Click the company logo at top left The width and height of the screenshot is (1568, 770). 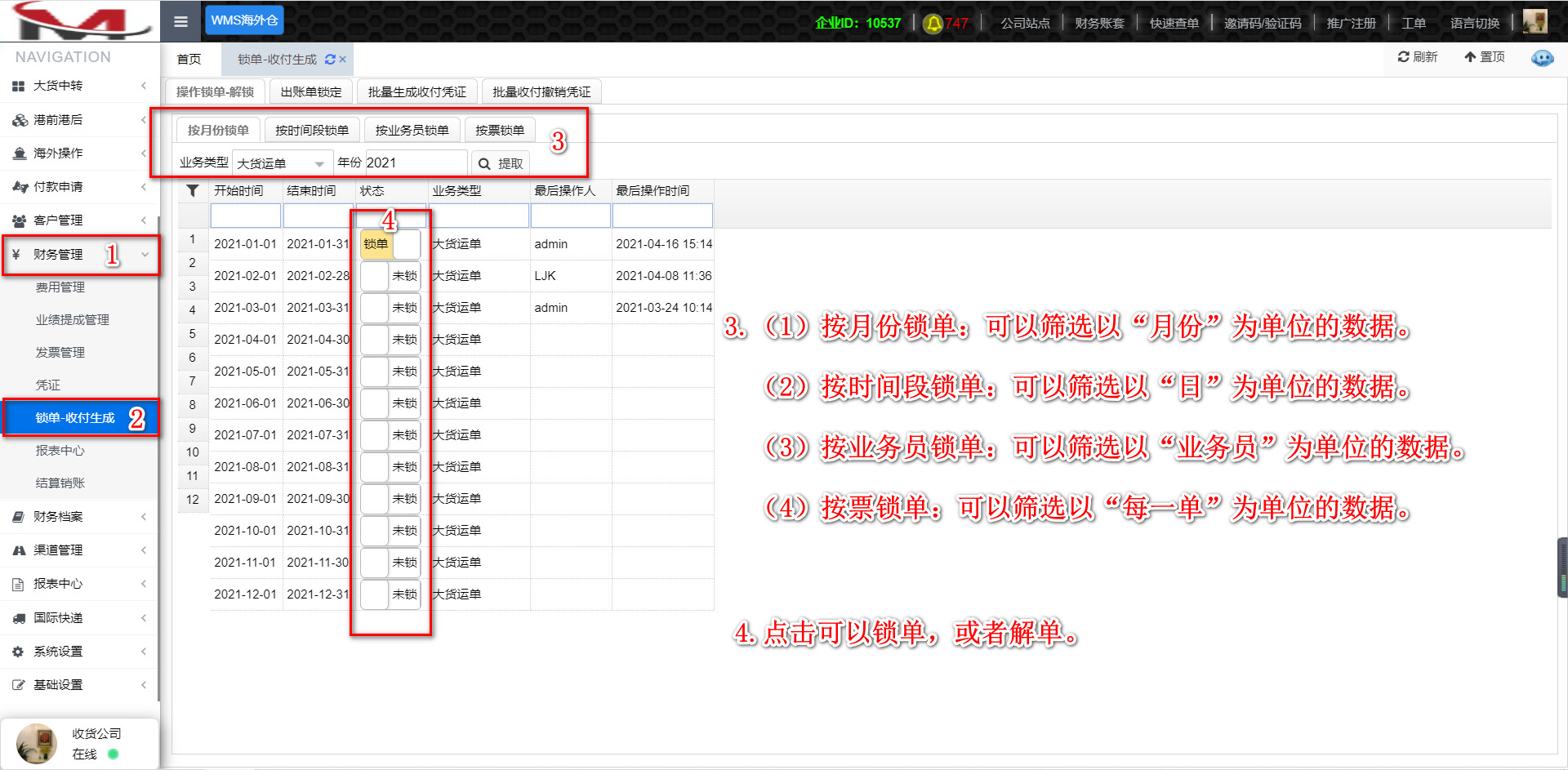(x=80, y=20)
